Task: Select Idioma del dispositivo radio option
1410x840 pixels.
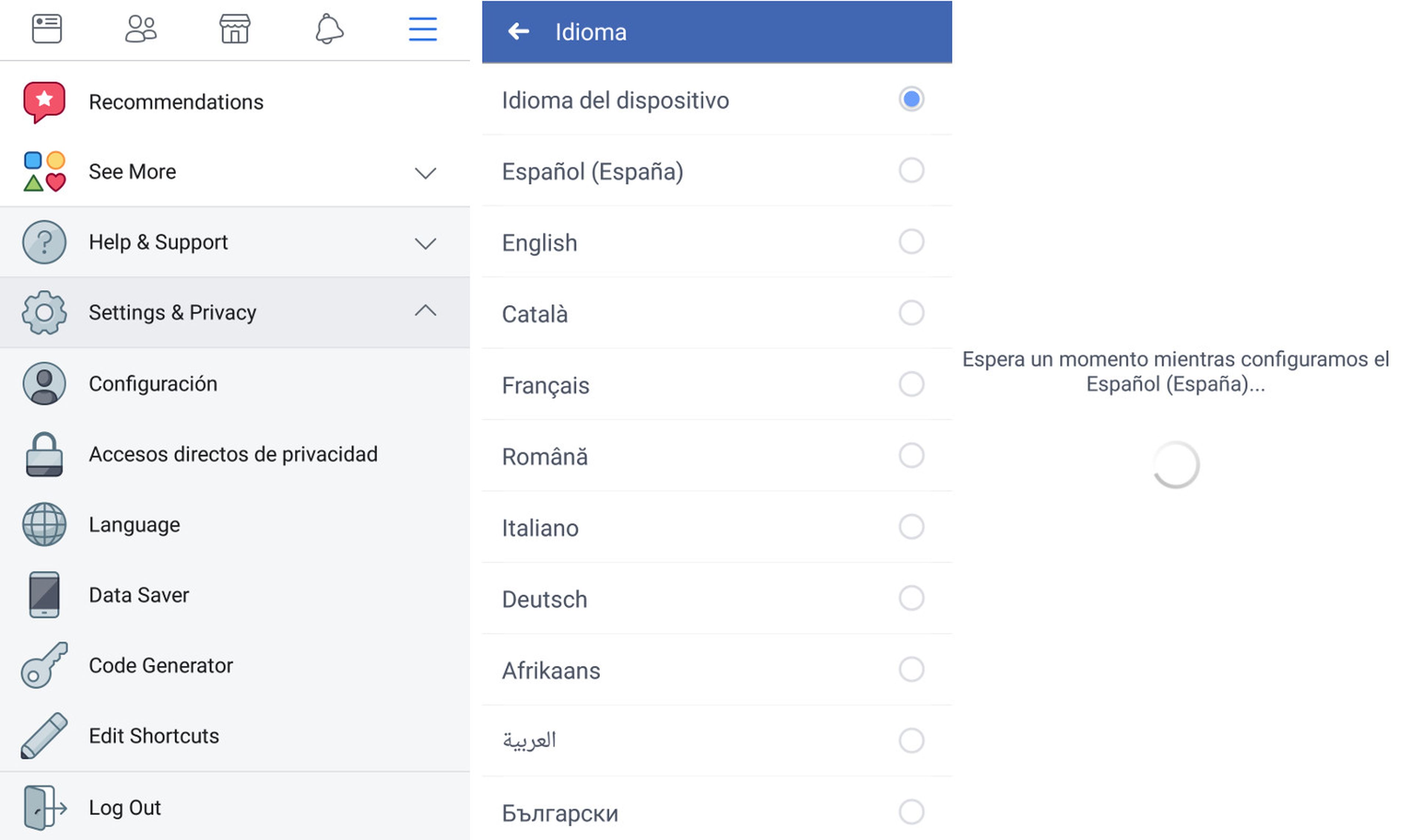Action: coord(911,99)
